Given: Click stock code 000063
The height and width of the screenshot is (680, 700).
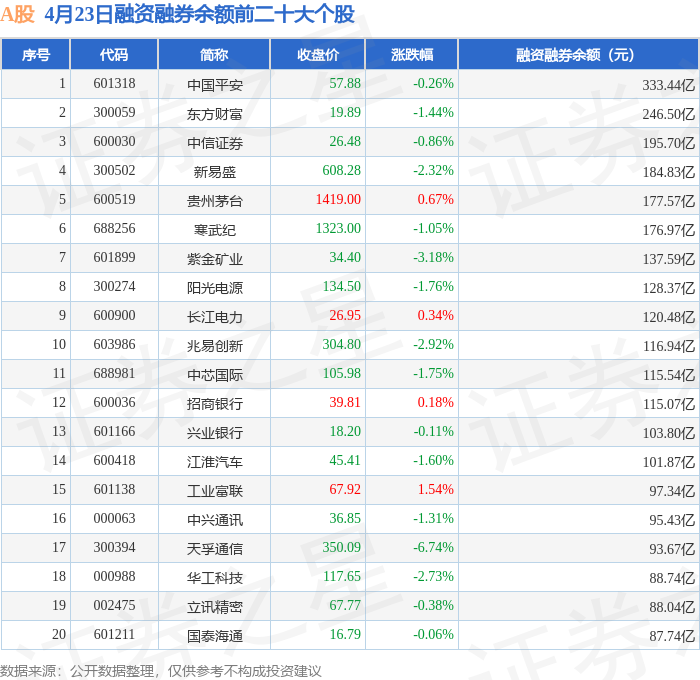Looking at the screenshot, I should (x=114, y=519).
